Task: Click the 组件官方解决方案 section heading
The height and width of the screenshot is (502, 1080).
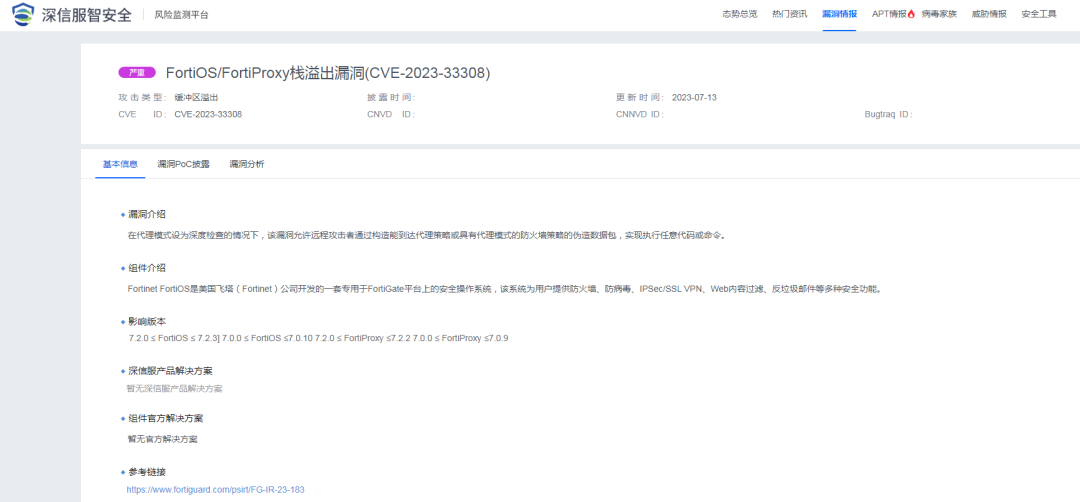Action: click(x=165, y=419)
